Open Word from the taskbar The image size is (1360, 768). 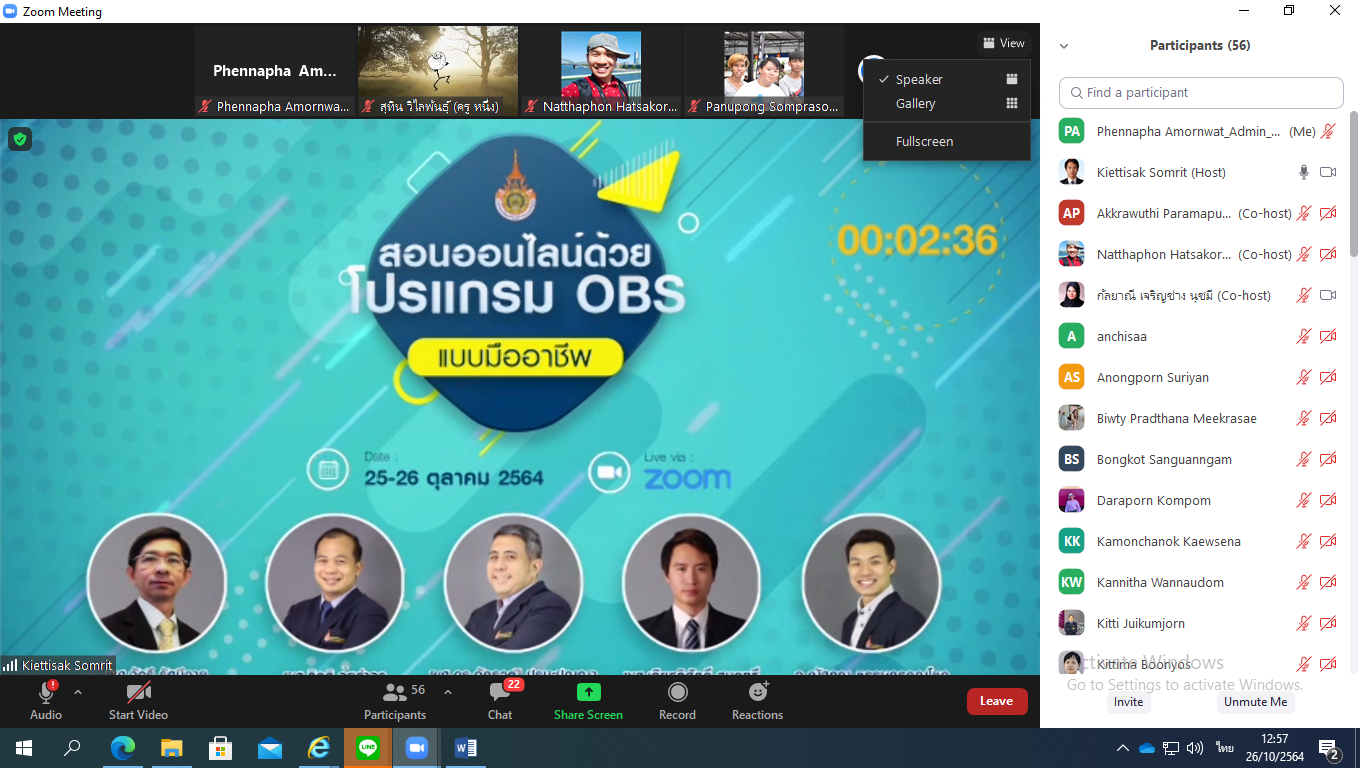(x=466, y=748)
